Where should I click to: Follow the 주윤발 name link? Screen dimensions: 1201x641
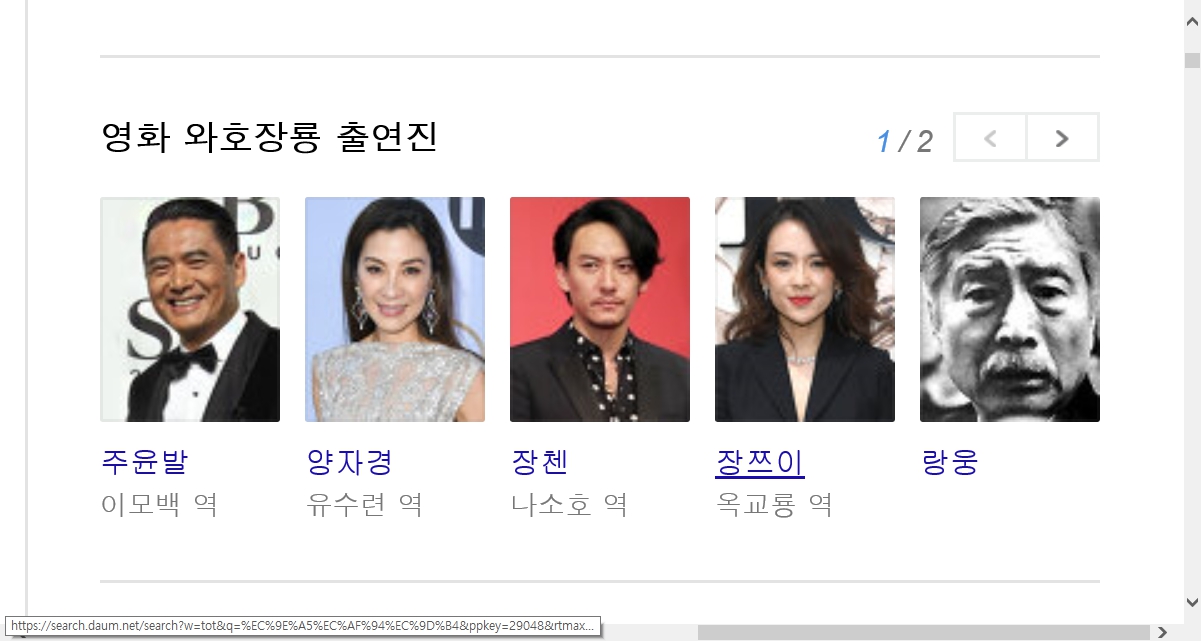tap(144, 462)
